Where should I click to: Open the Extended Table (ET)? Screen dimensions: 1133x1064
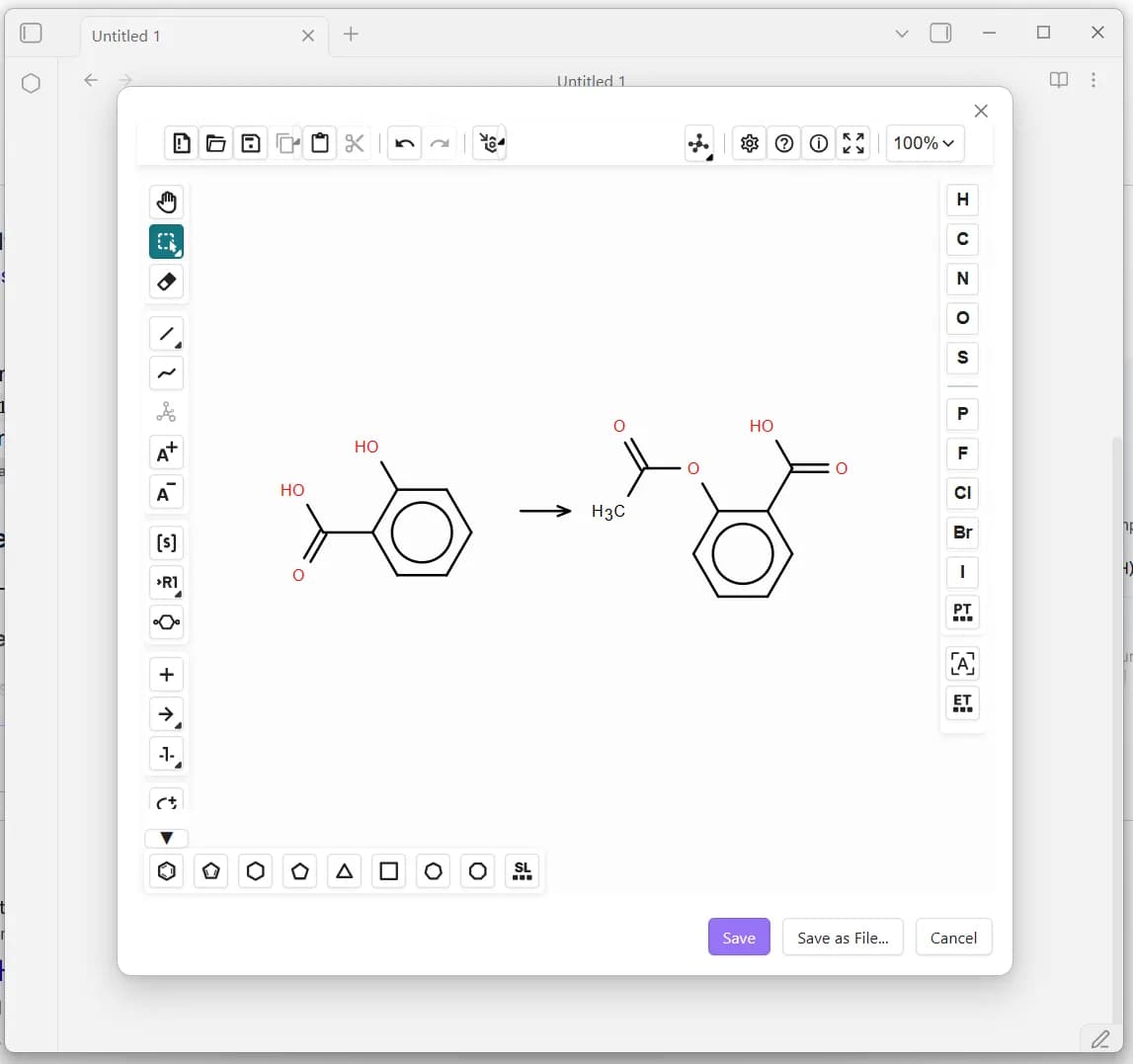[x=962, y=703]
